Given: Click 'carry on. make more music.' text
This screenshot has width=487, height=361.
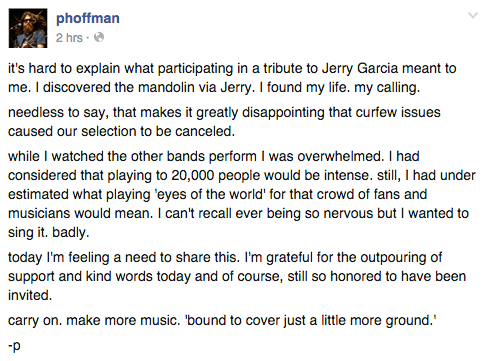Looking at the screenshot, I should (x=94, y=320).
